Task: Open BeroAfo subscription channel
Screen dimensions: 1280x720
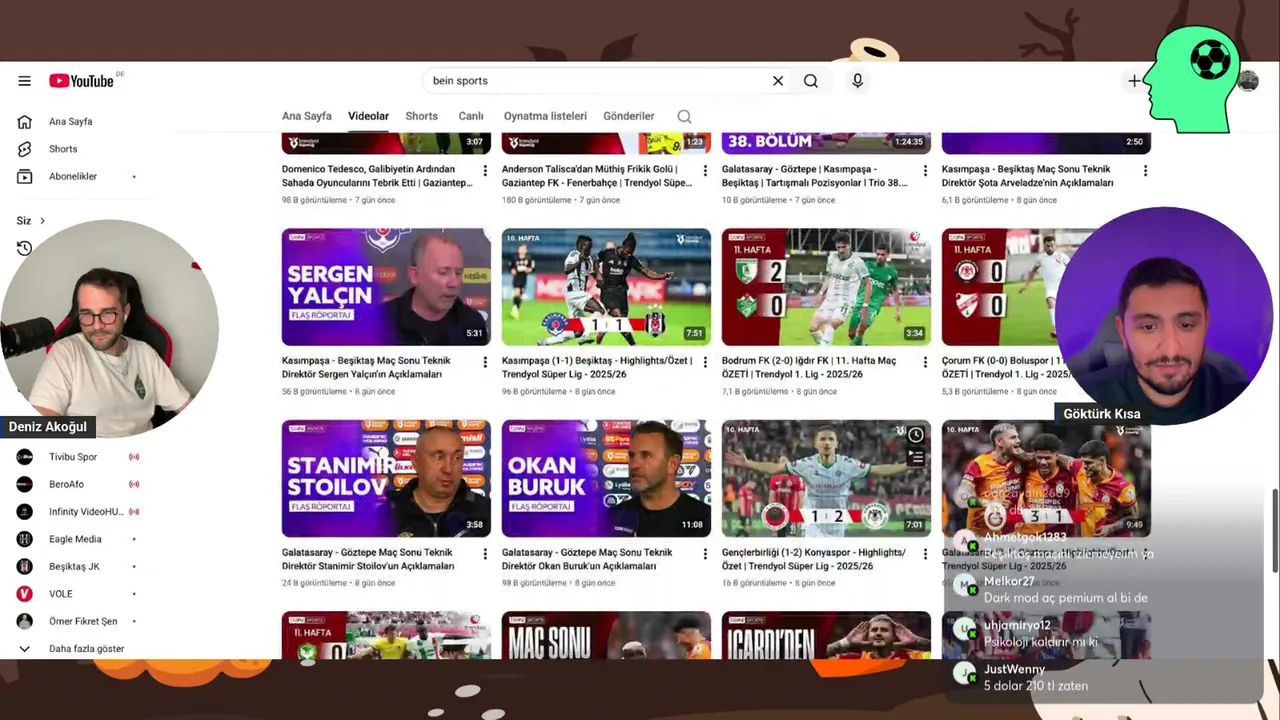Action: 66,484
